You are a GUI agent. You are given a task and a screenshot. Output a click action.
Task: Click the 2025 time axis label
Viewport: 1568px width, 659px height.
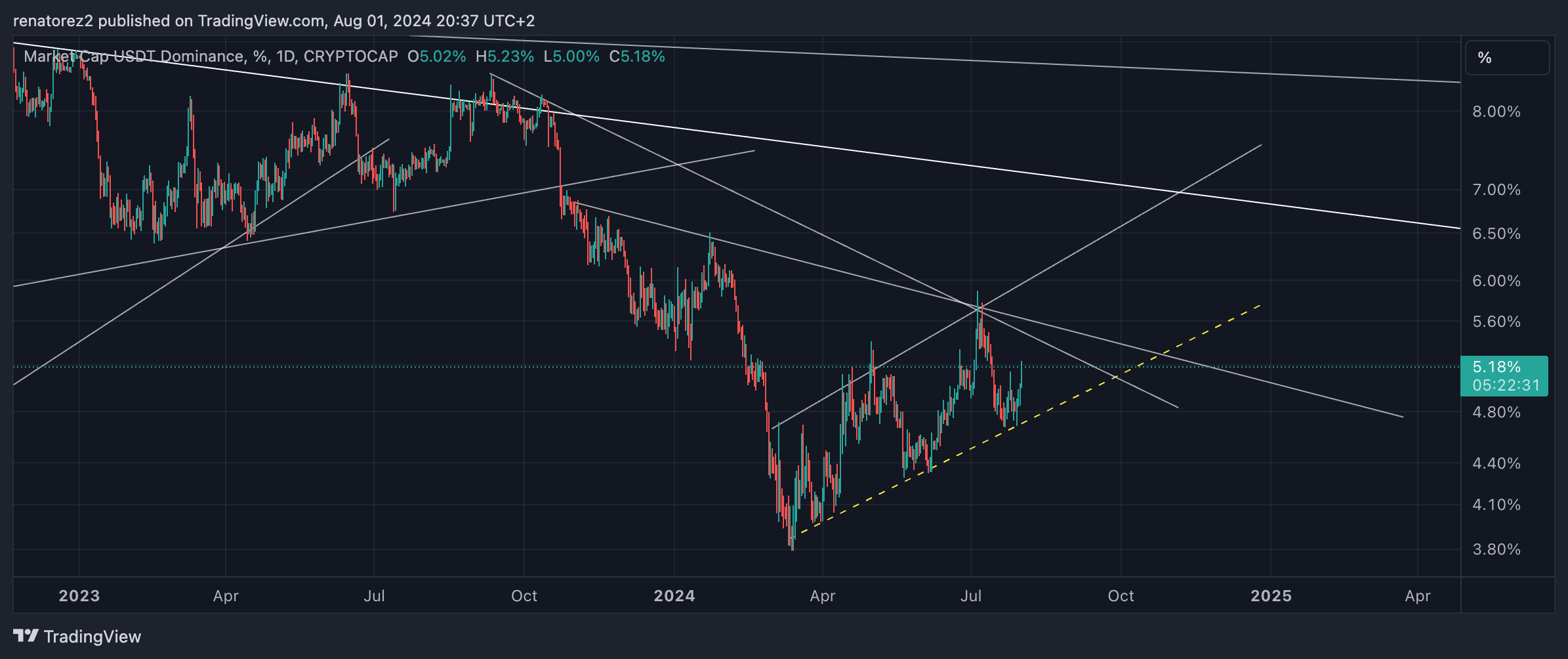pyautogui.click(x=1271, y=596)
